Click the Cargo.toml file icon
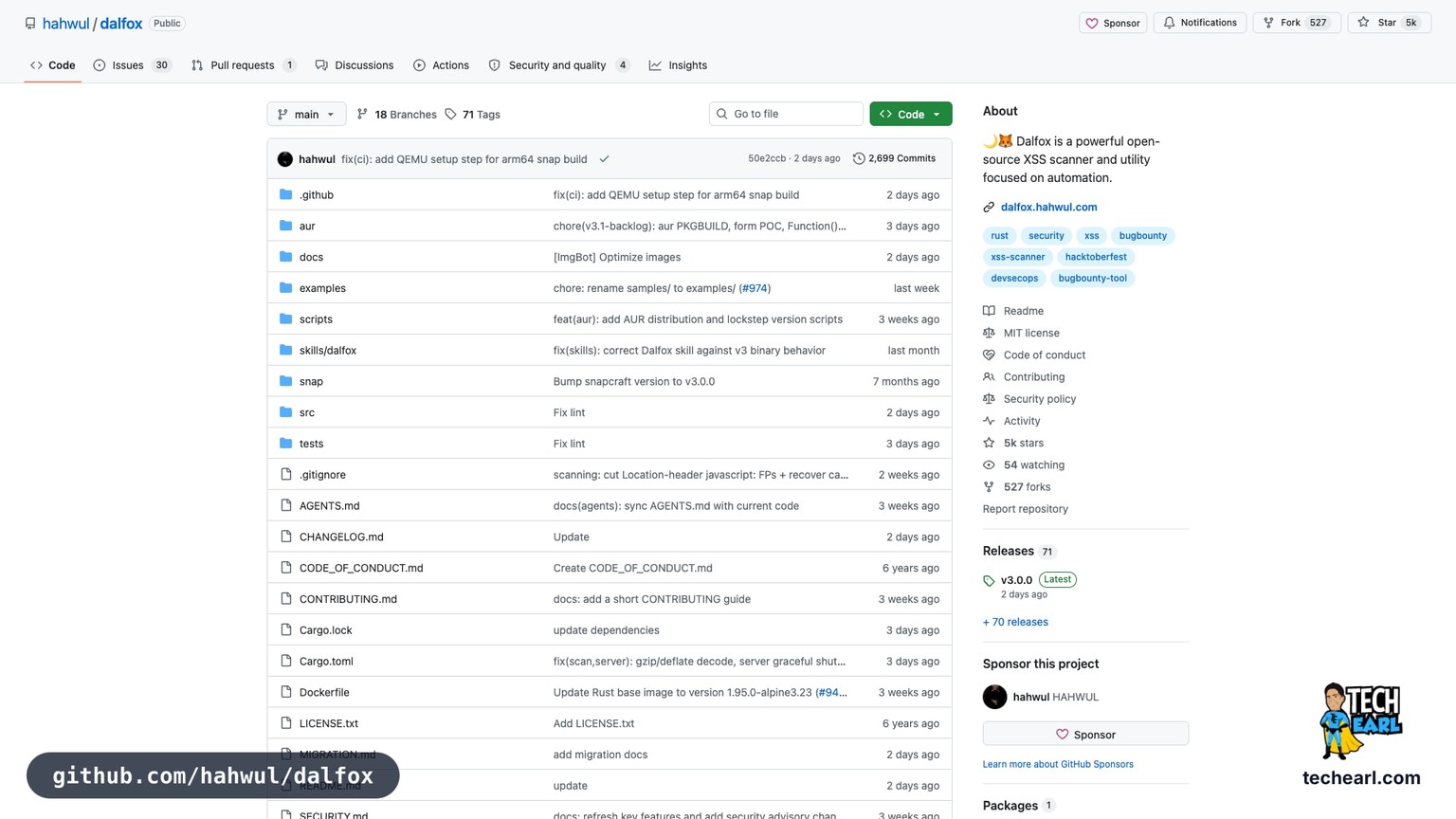1456x819 pixels. click(285, 661)
